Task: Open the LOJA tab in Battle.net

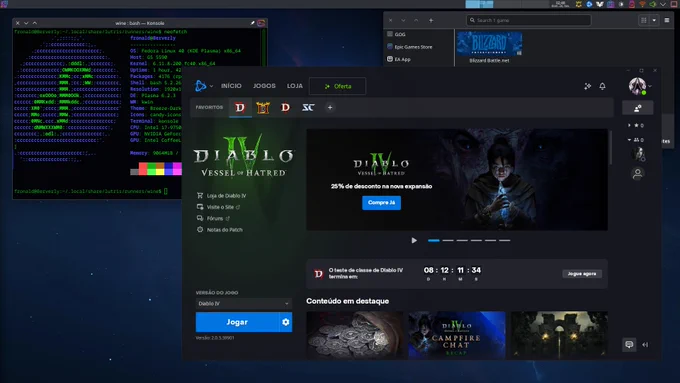Action: tap(294, 86)
